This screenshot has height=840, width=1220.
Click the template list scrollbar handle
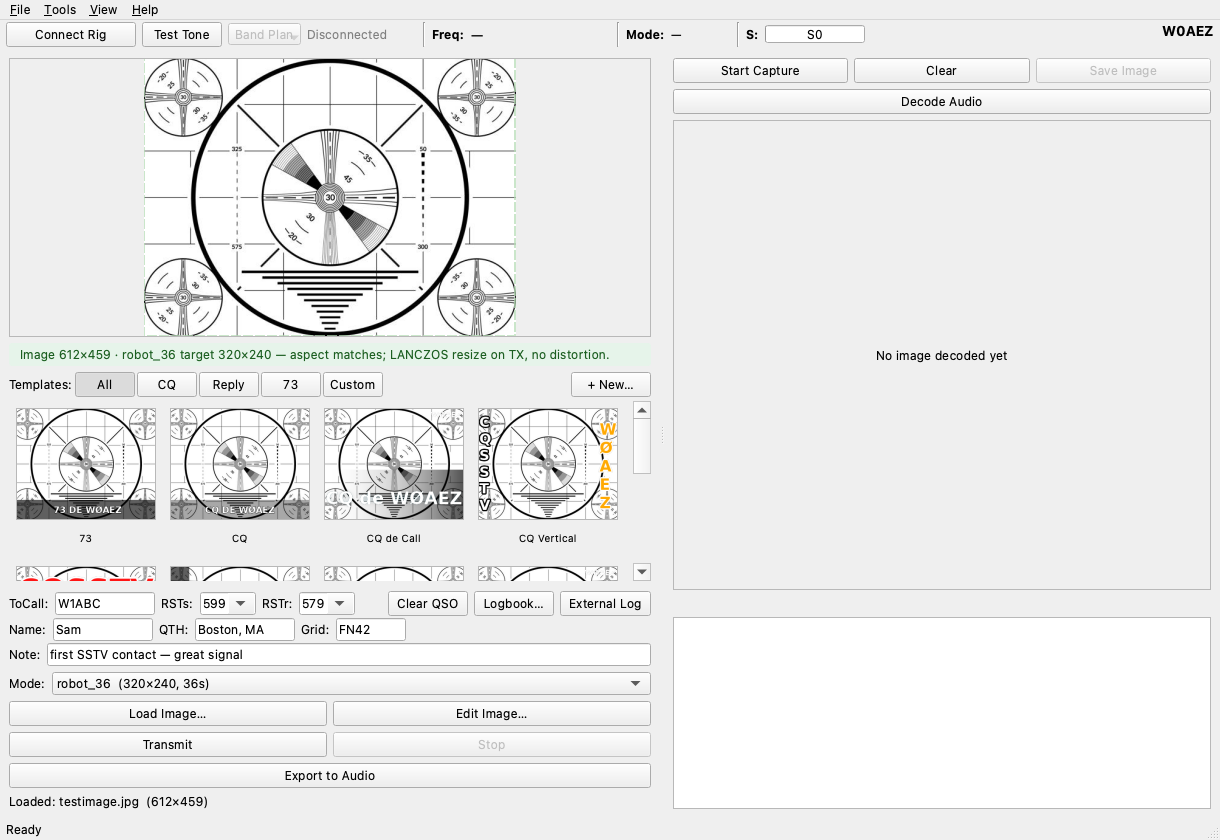click(642, 446)
